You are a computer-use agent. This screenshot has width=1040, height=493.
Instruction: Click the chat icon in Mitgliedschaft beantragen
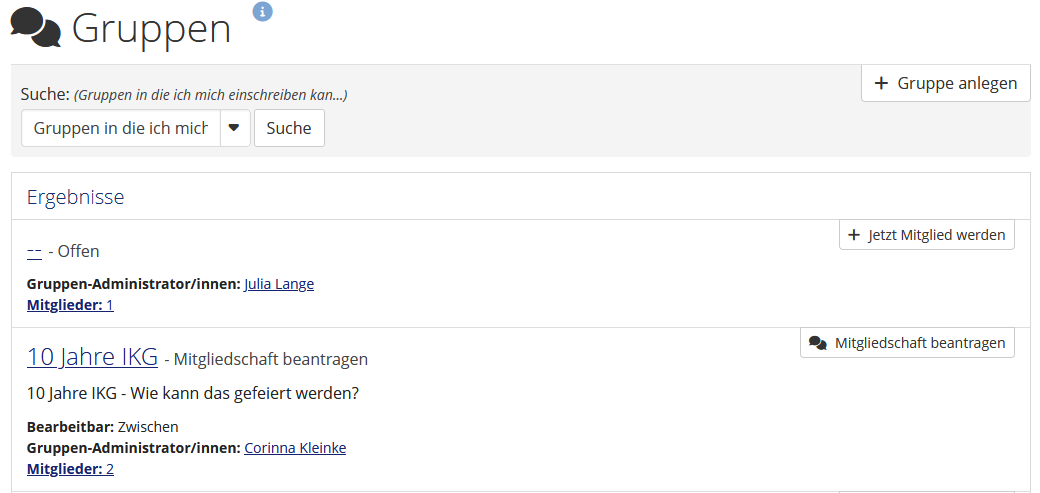click(x=818, y=343)
